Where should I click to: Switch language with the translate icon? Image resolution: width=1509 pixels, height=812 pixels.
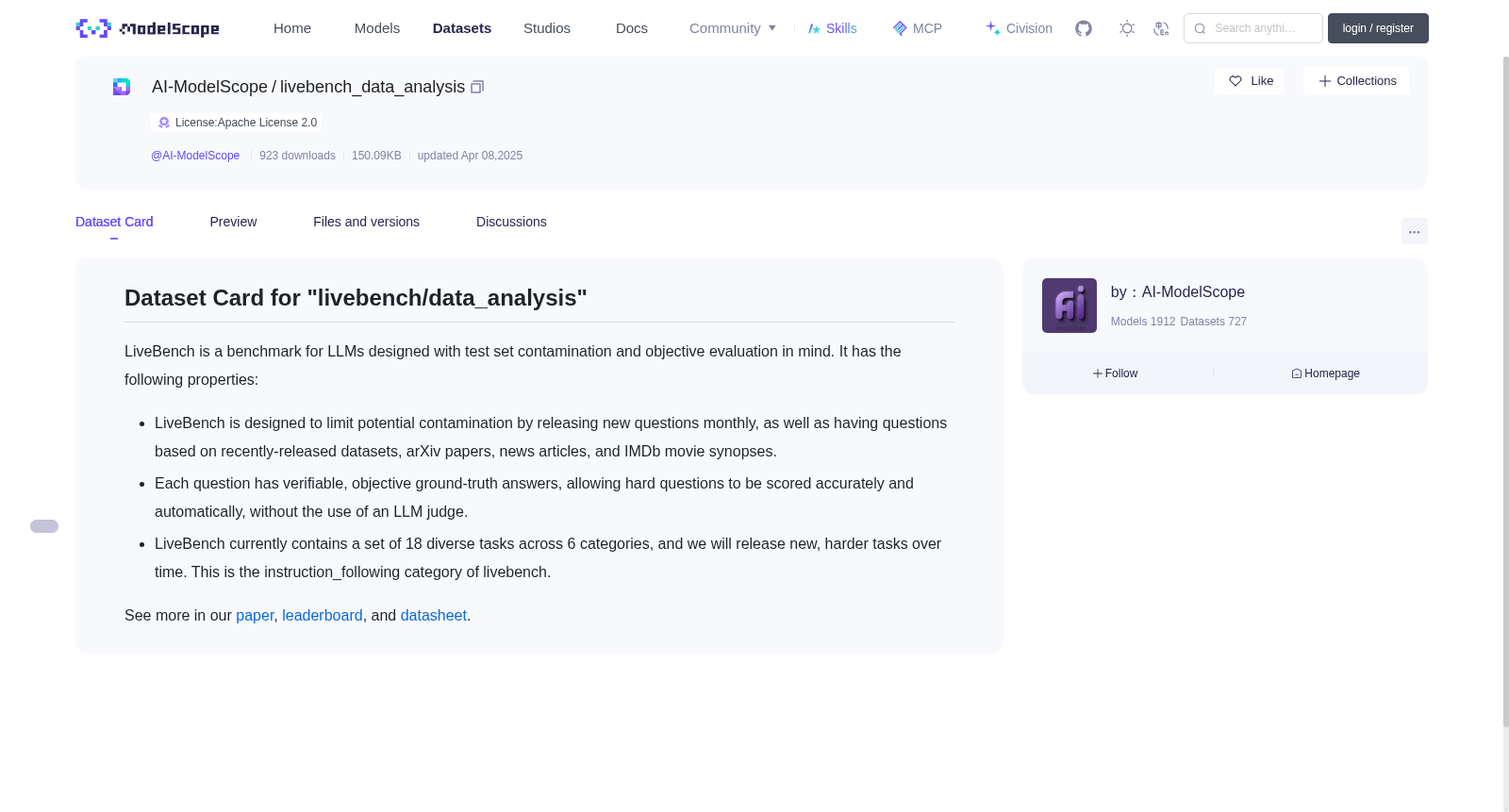pos(1161,28)
